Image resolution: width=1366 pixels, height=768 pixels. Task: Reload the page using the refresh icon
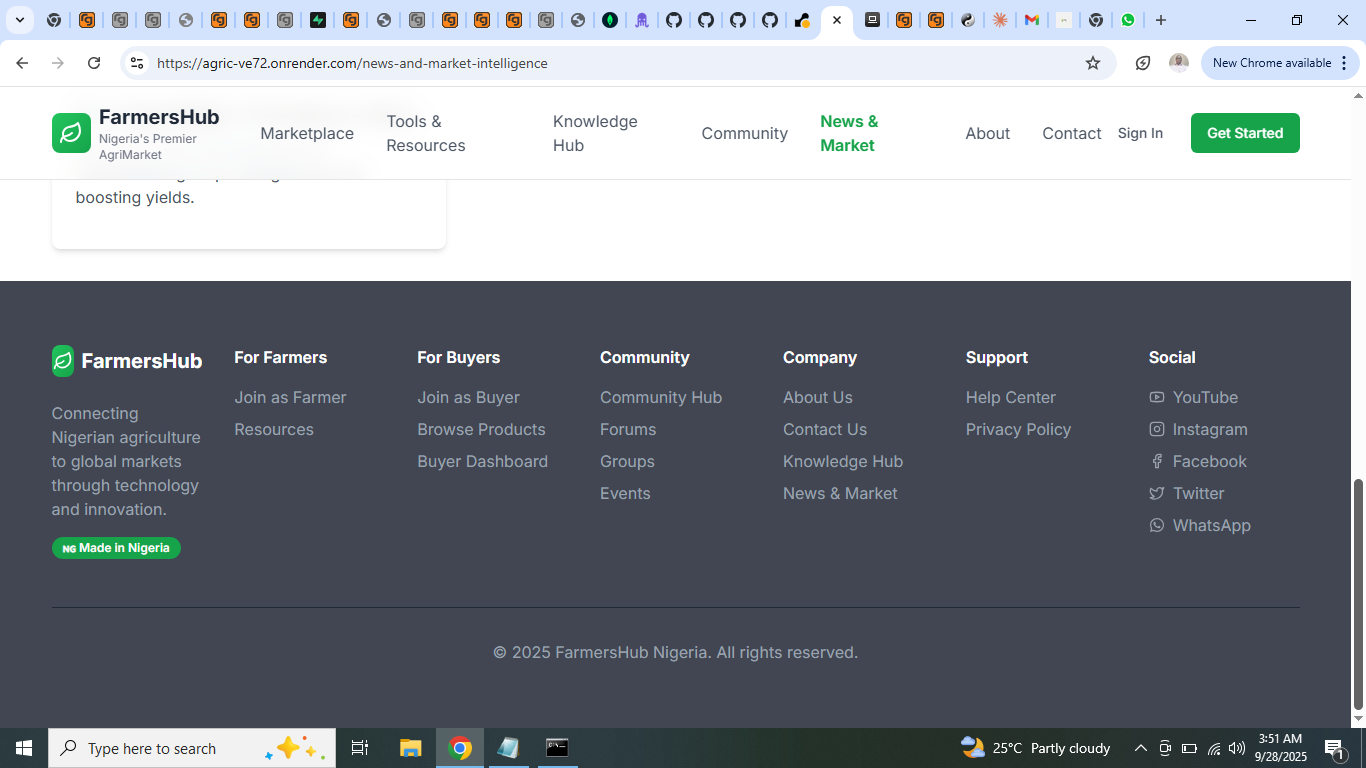[94, 63]
